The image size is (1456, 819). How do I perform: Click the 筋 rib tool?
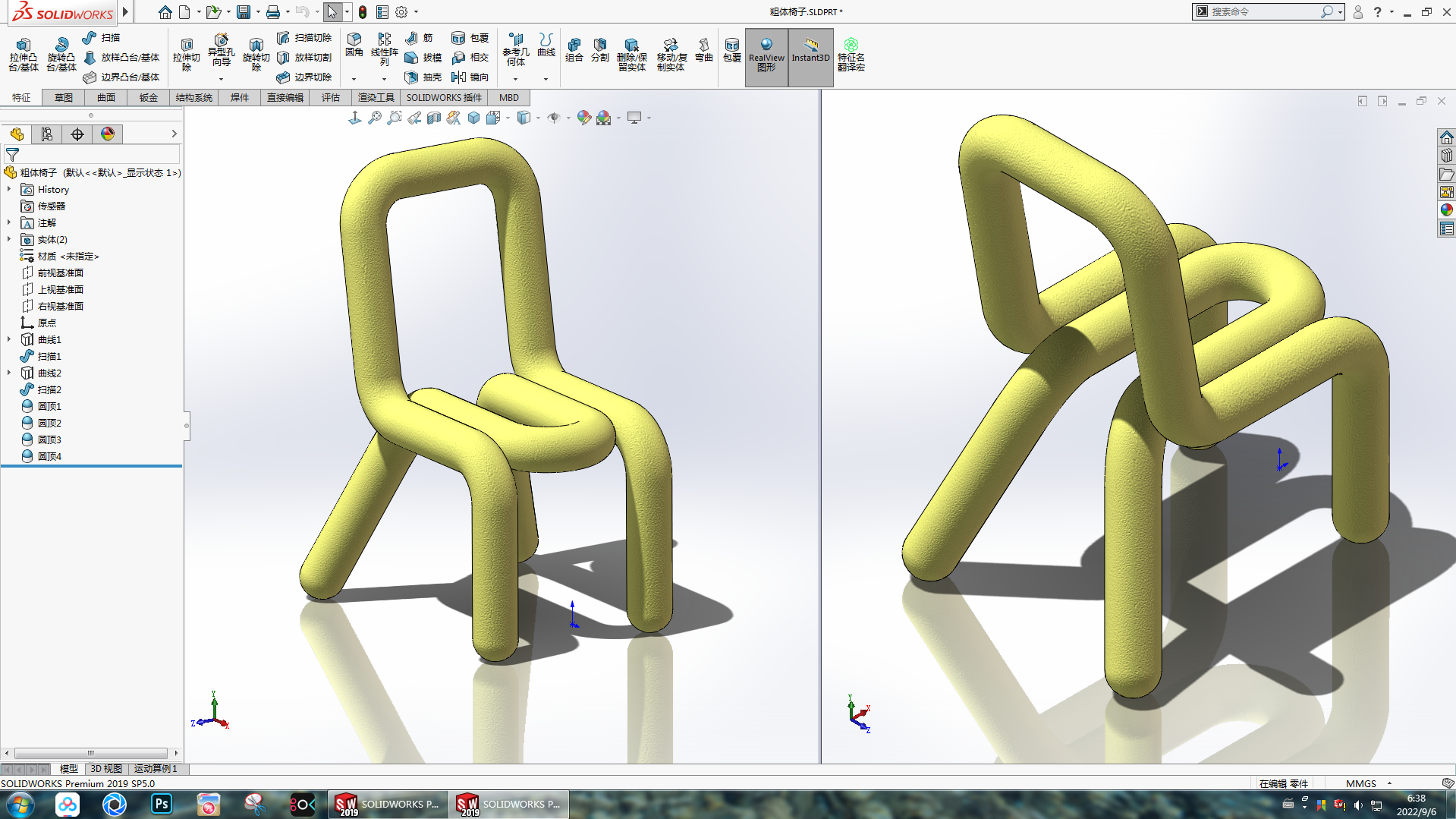419,38
